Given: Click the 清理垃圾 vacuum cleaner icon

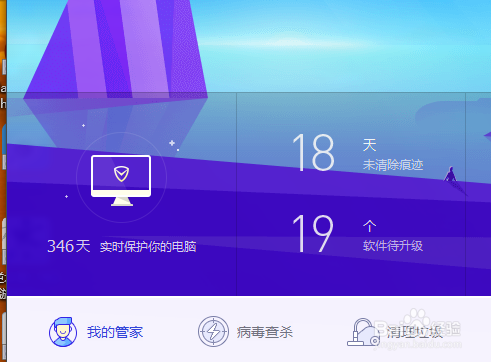Looking at the screenshot, I should pos(363,332).
